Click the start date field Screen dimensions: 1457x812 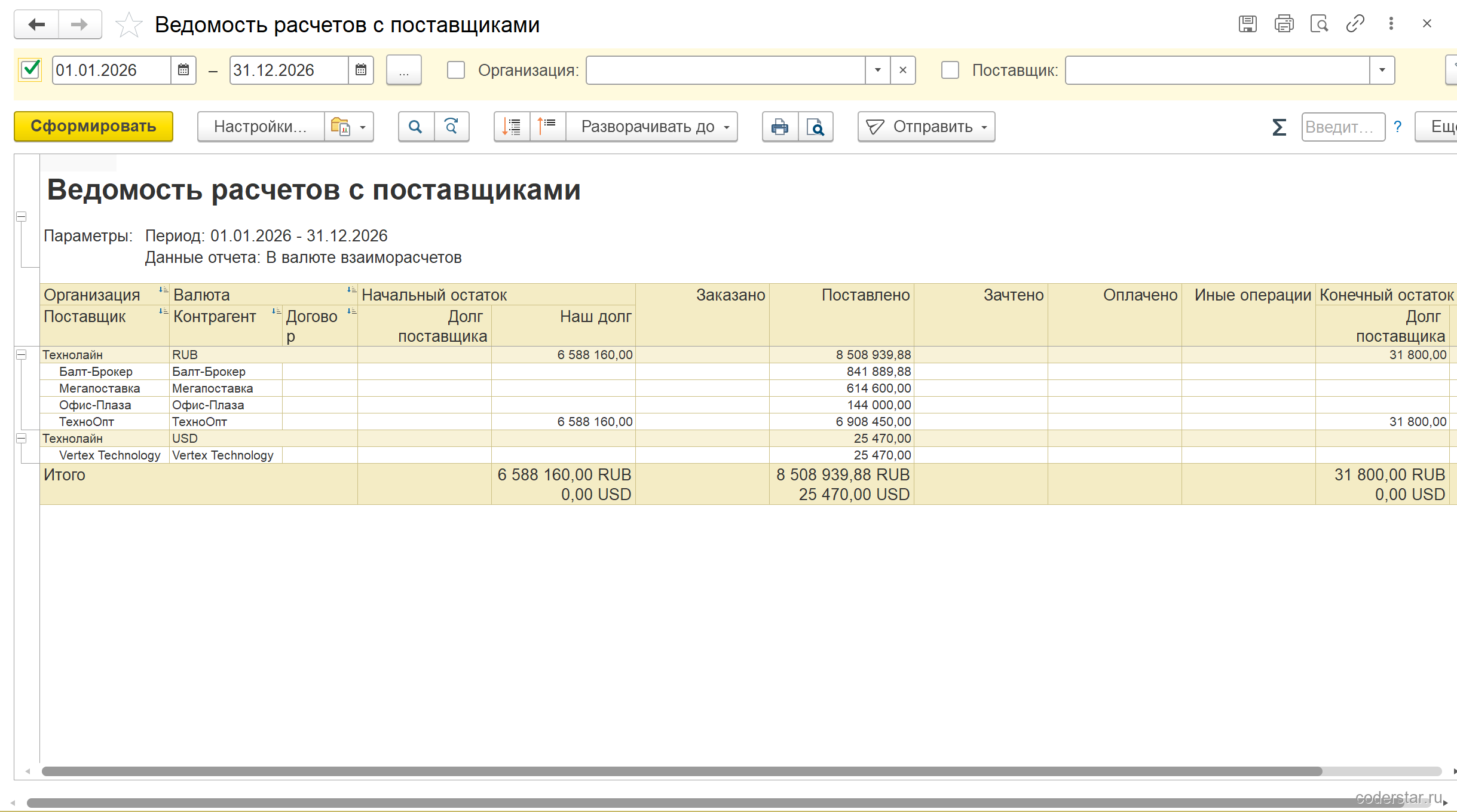[111, 70]
